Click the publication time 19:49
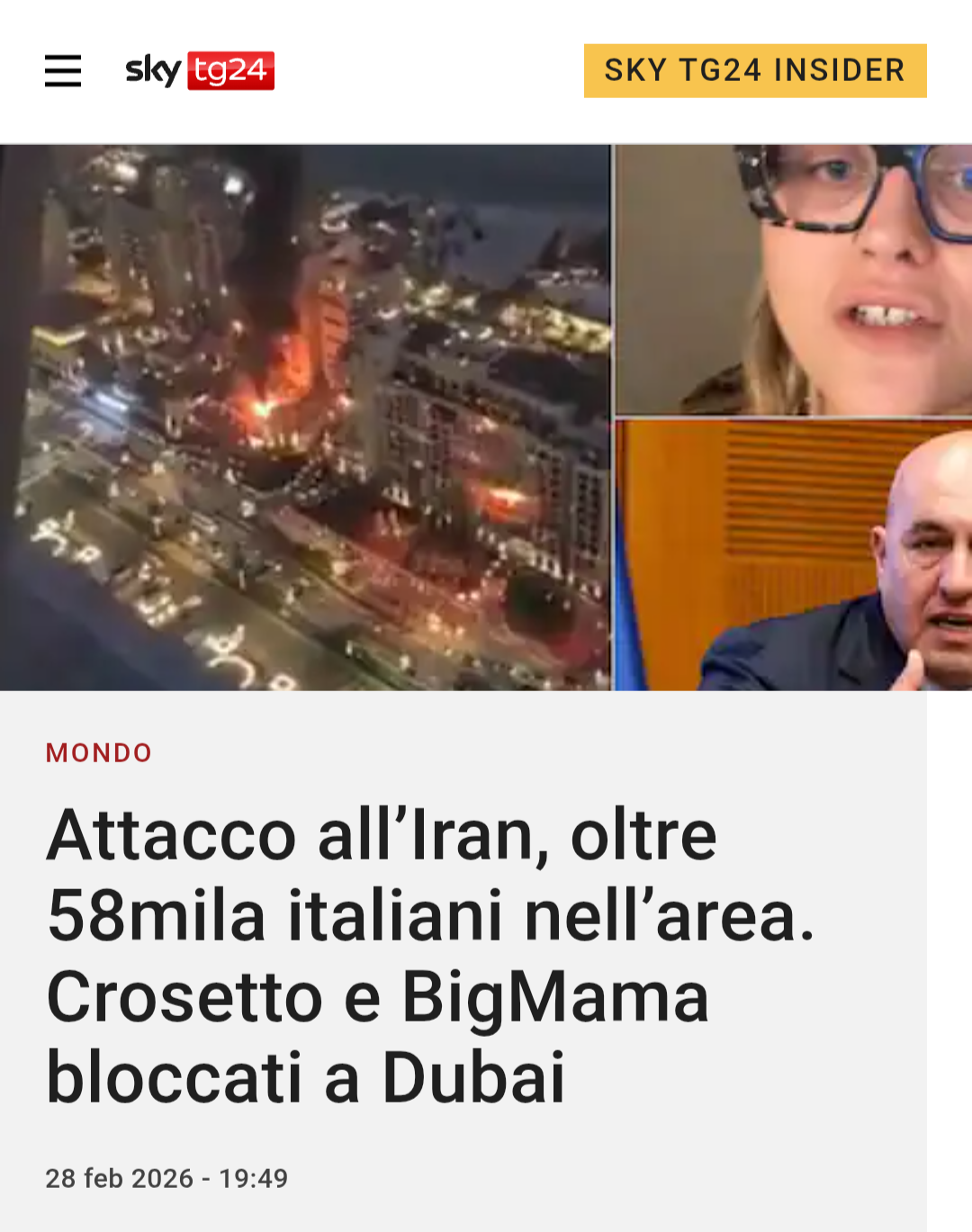Viewport: 972px width, 1232px height. coord(254,1178)
